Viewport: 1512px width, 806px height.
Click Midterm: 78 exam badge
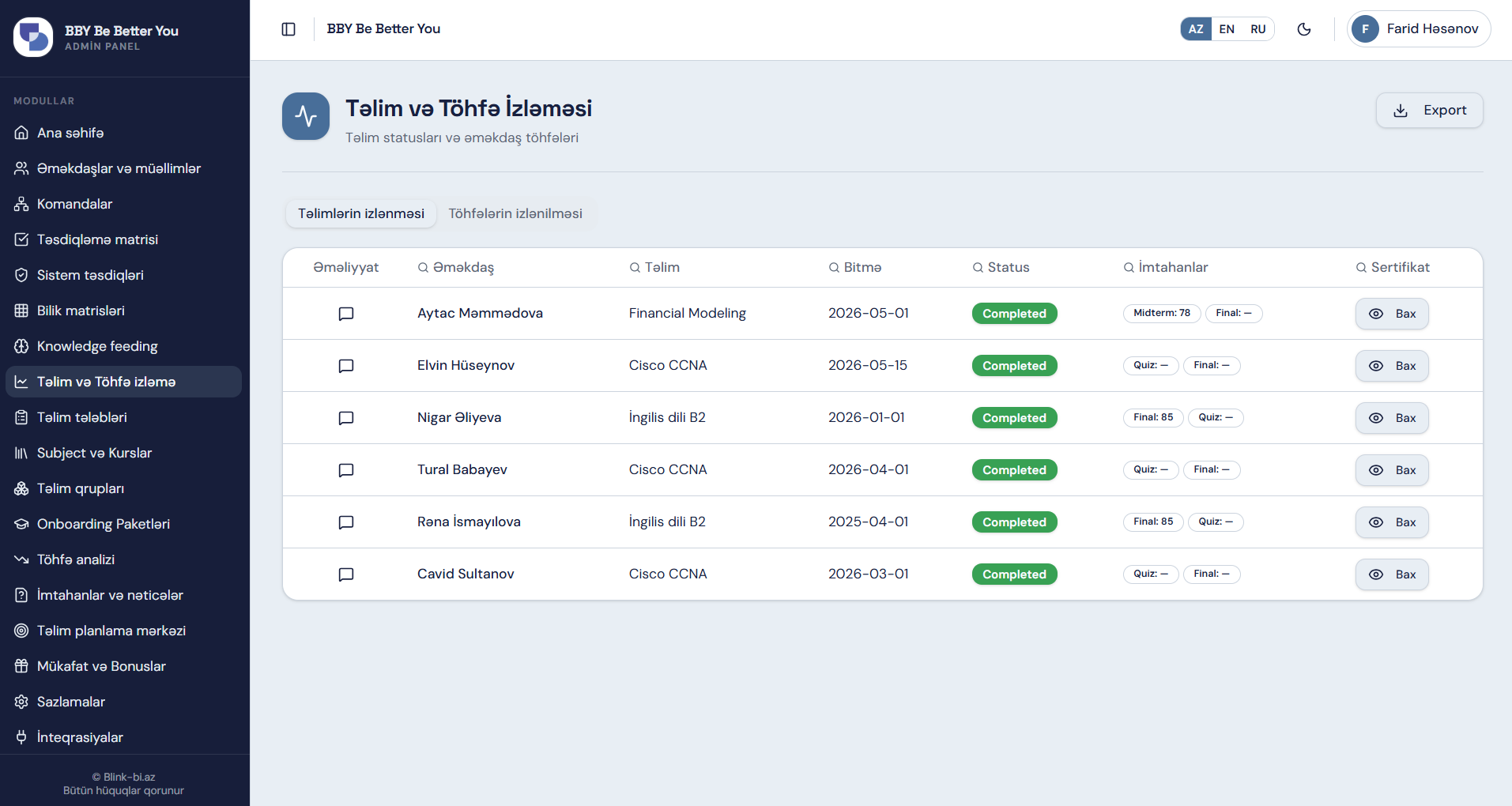[x=1162, y=314]
